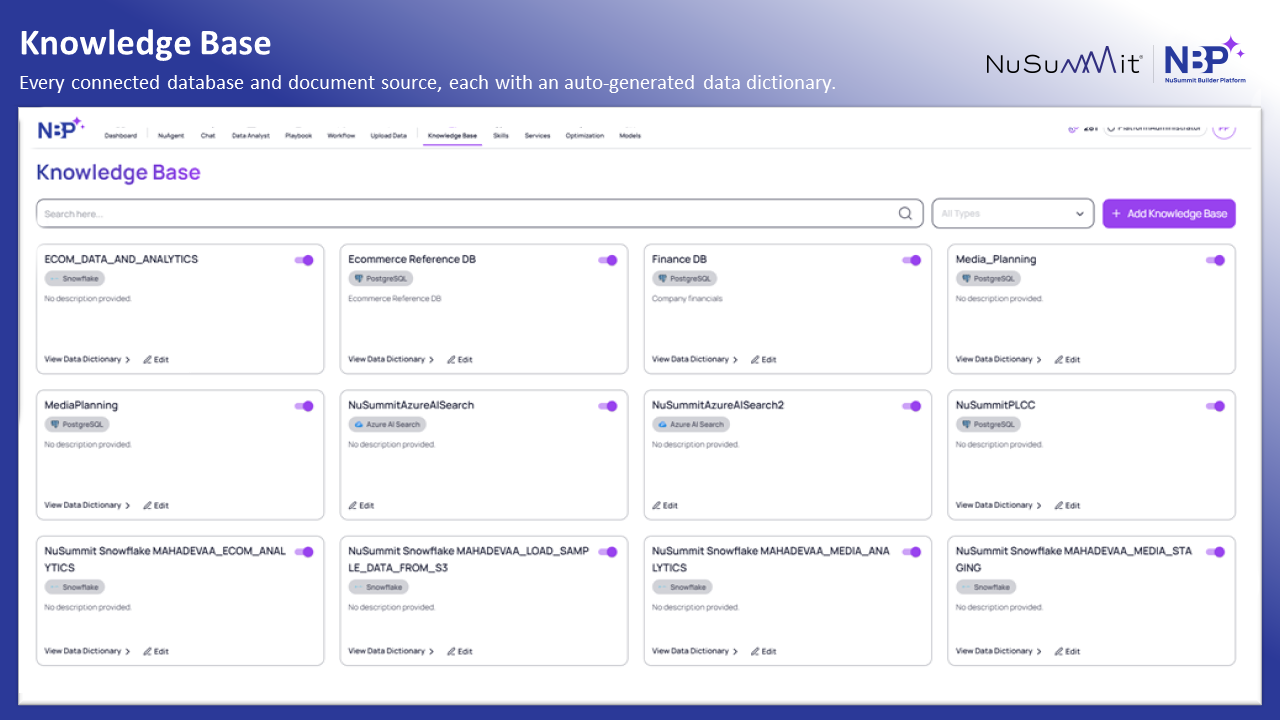1280x720 pixels.
Task: Click the NBP logo in the app header
Action: click(61, 130)
